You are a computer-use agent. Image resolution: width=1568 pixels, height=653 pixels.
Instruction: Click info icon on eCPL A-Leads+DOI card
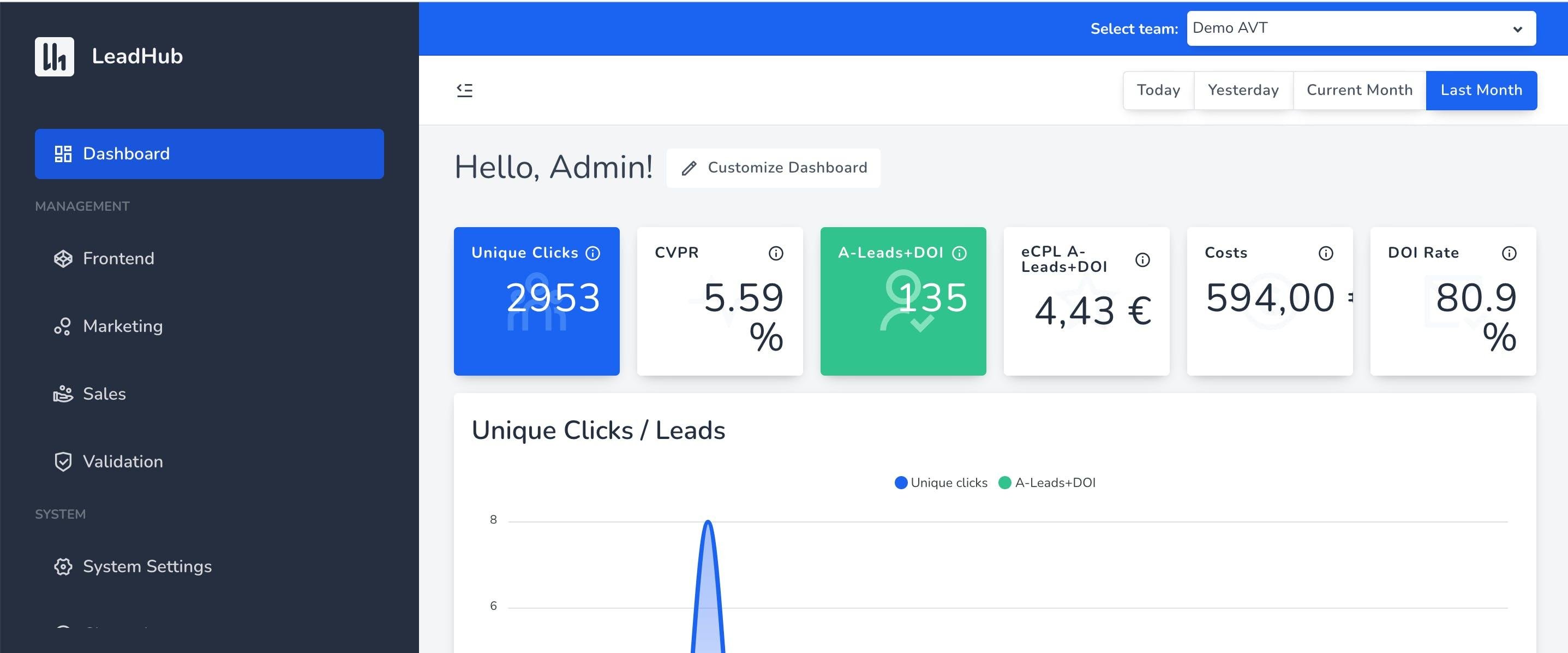point(1142,260)
